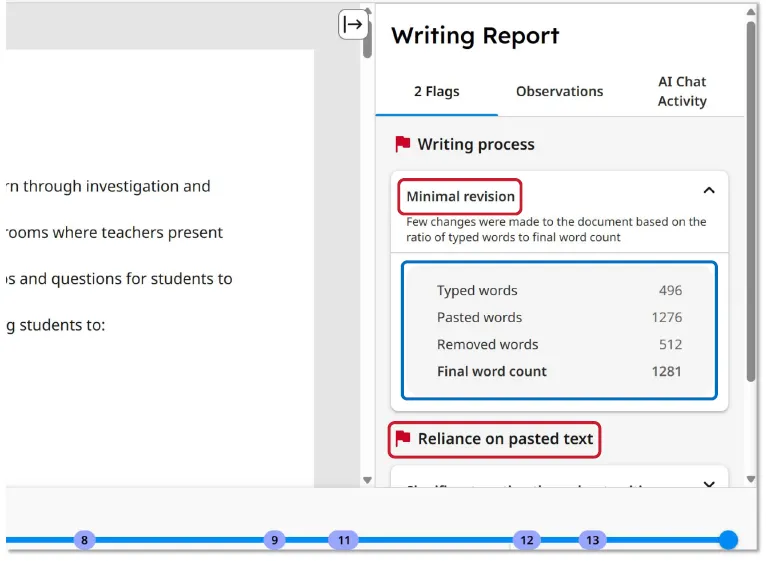Click the Pasted words statistic row
This screenshot has width=766, height=561.
click(x=559, y=317)
